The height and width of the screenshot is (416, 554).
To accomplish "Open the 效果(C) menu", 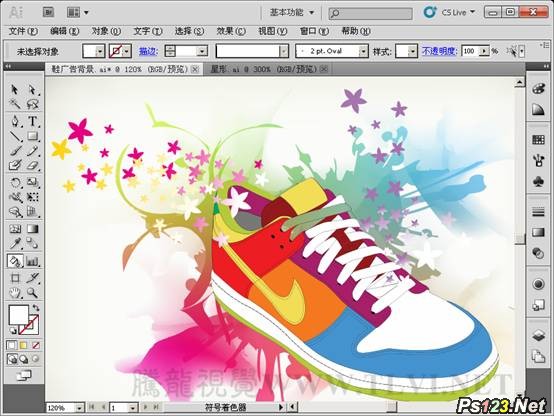I will [231, 31].
